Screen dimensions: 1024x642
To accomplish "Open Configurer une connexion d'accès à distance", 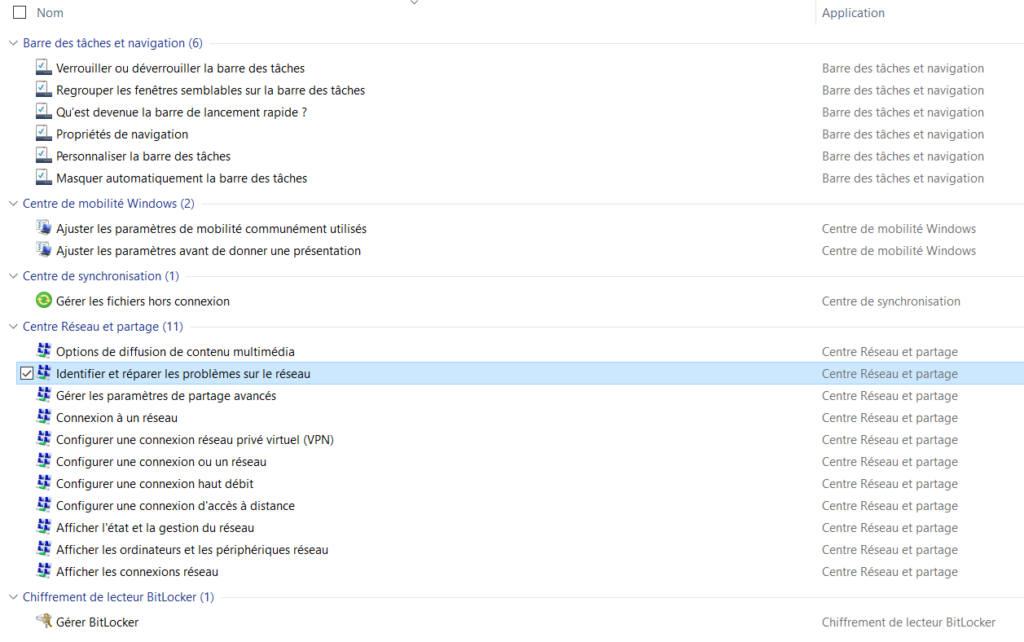I will (x=175, y=506).
